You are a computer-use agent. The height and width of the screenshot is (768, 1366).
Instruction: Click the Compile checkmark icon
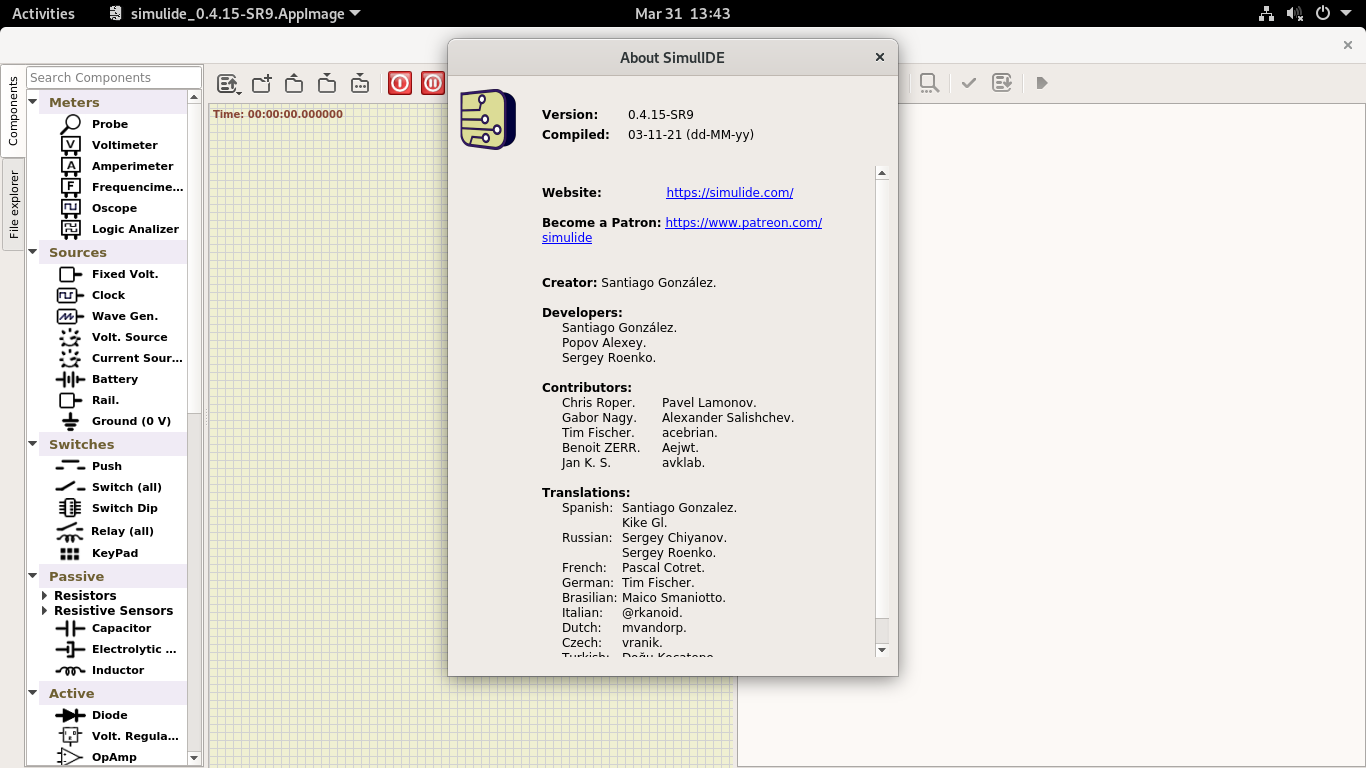click(x=968, y=83)
